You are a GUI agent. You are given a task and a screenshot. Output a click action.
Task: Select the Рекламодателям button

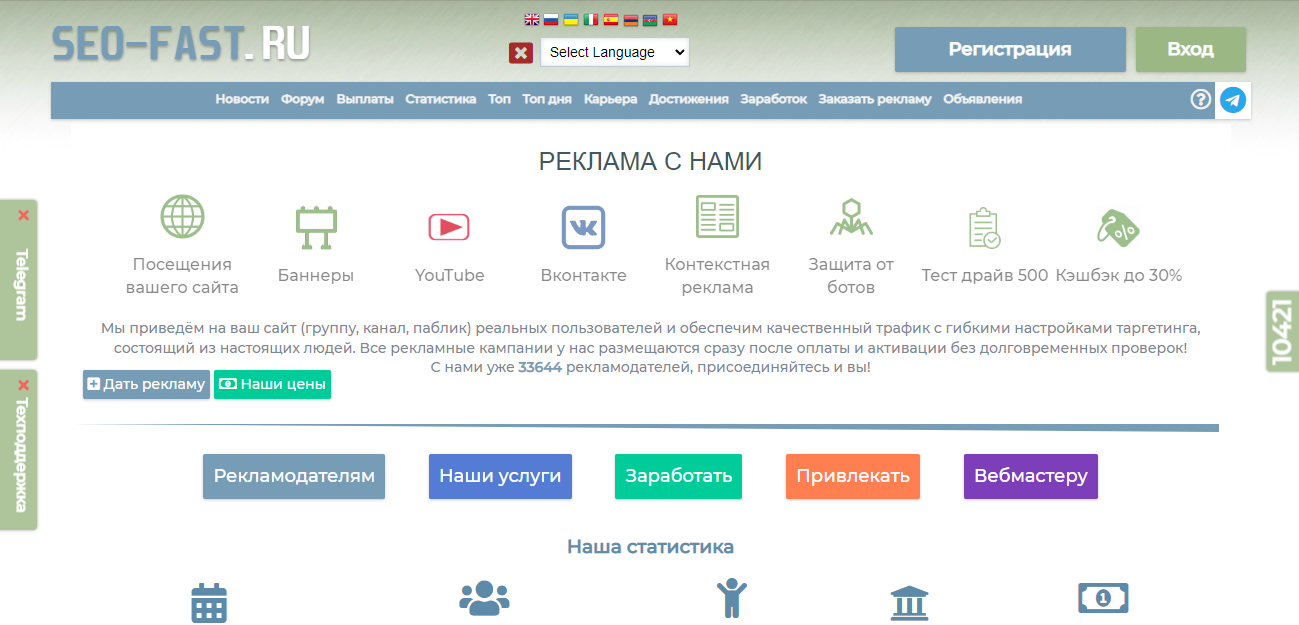pos(294,476)
